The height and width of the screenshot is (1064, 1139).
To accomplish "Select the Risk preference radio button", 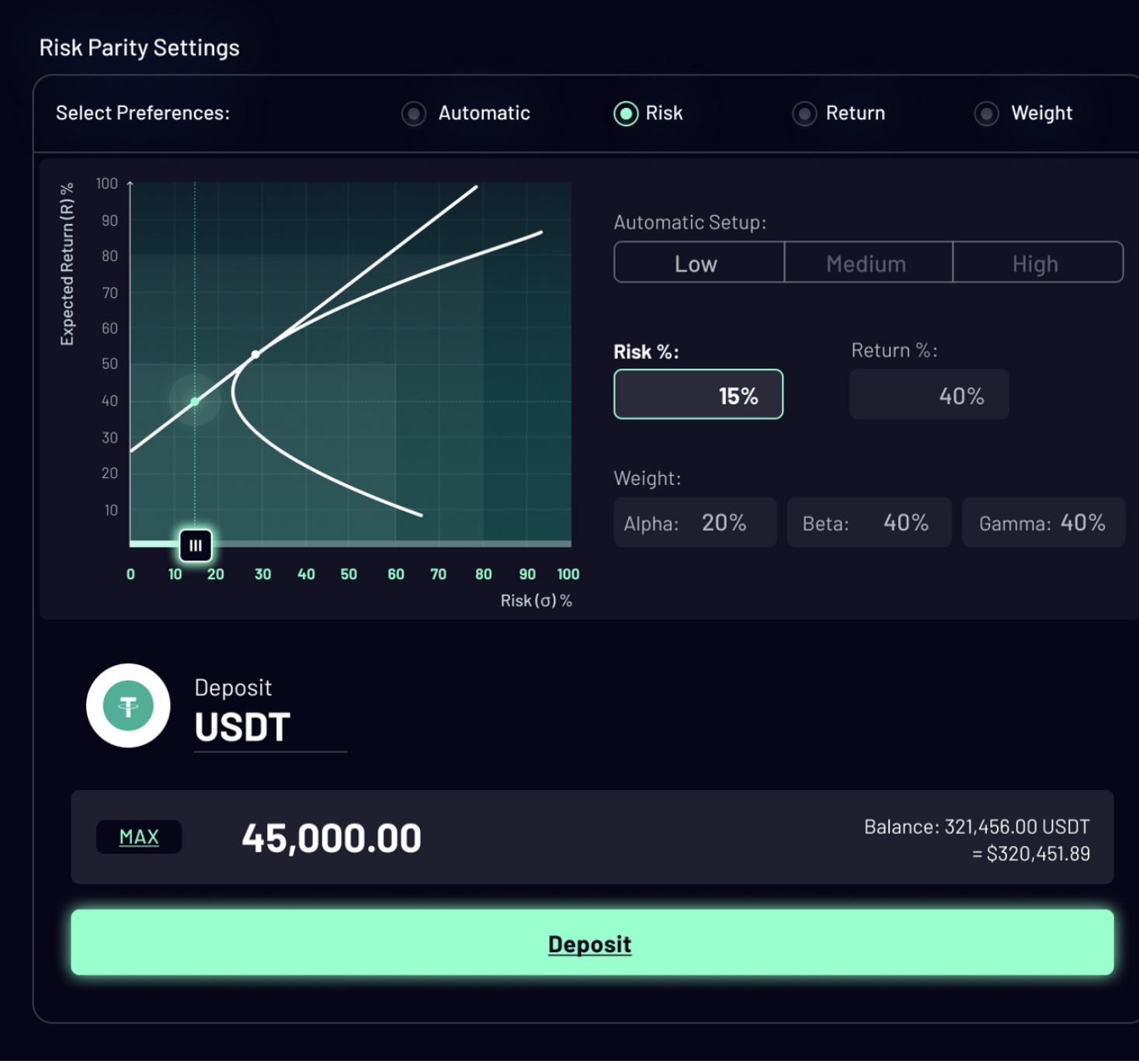I will pos(626,114).
